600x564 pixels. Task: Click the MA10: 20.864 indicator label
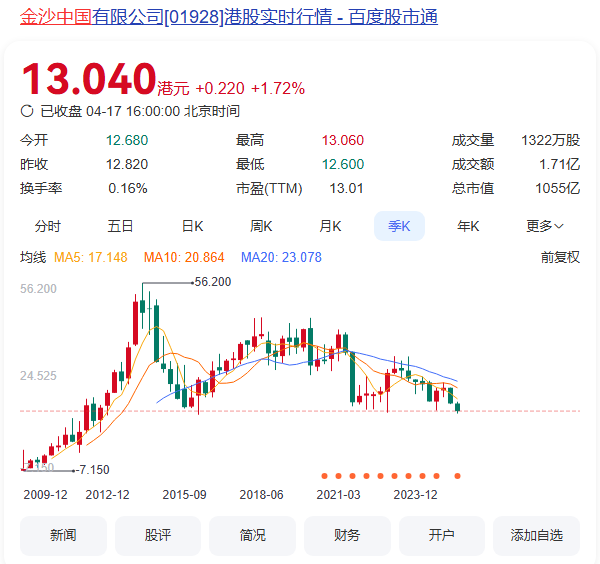click(x=184, y=257)
